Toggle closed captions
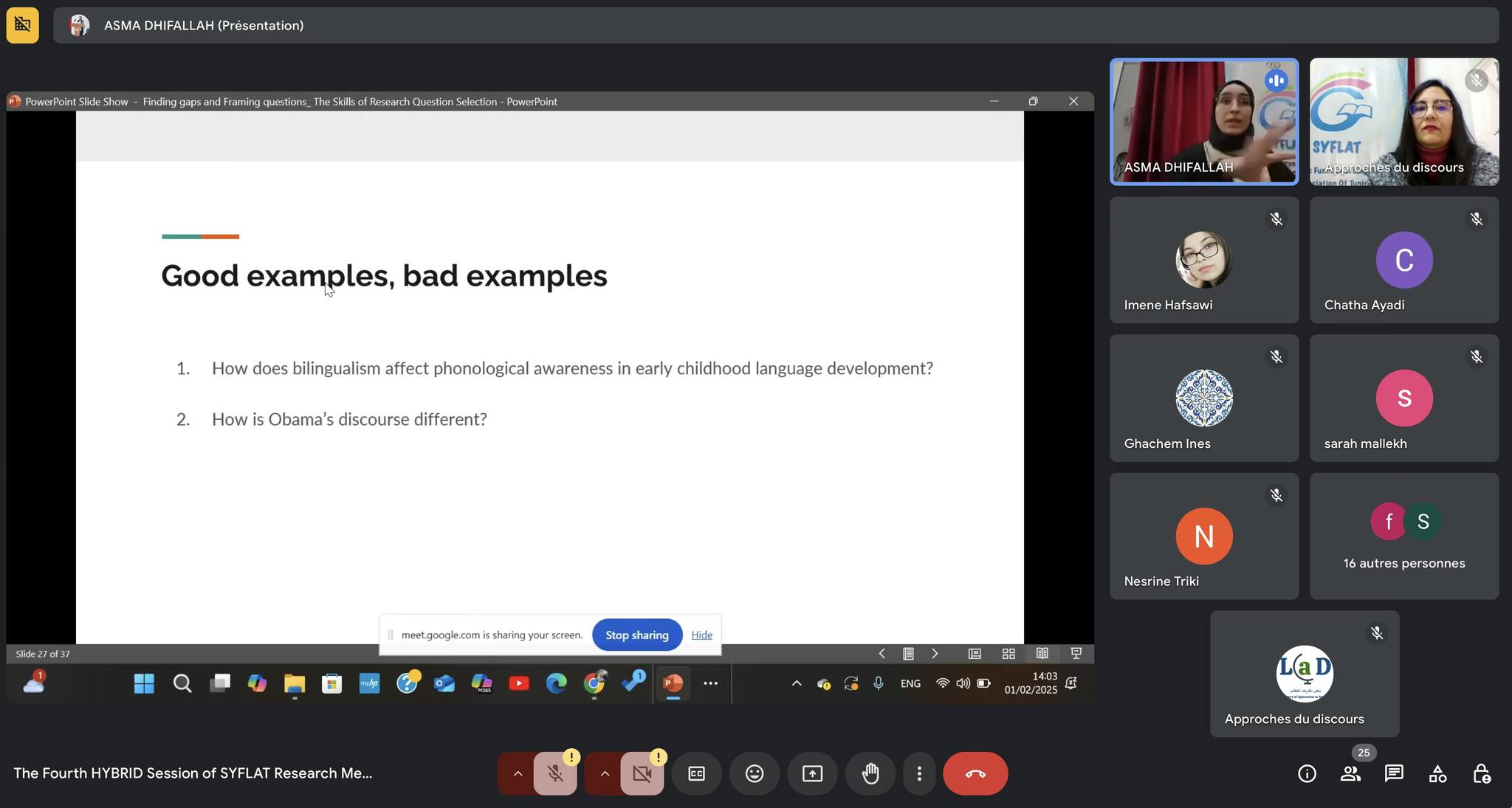 pyautogui.click(x=696, y=773)
